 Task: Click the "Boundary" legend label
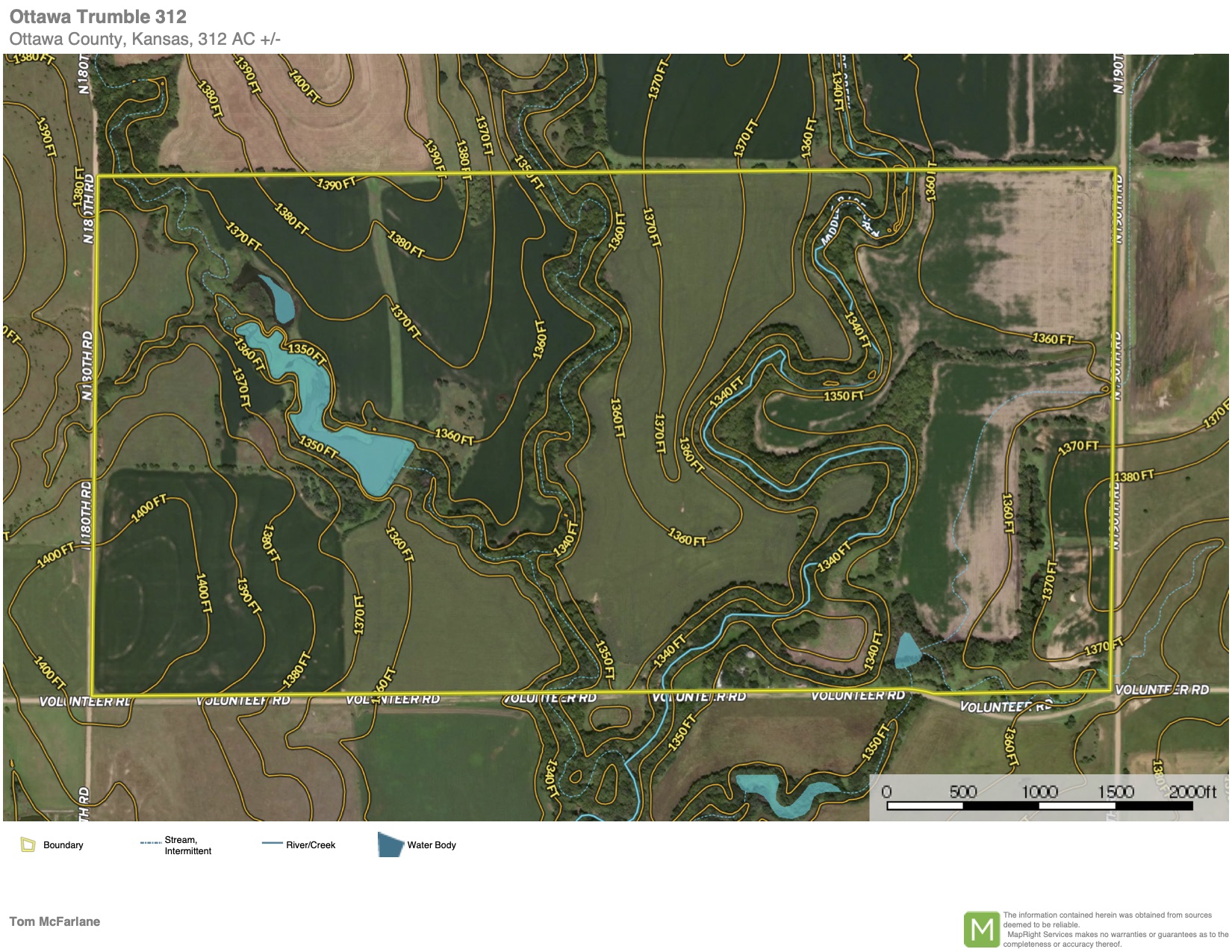pos(63,845)
